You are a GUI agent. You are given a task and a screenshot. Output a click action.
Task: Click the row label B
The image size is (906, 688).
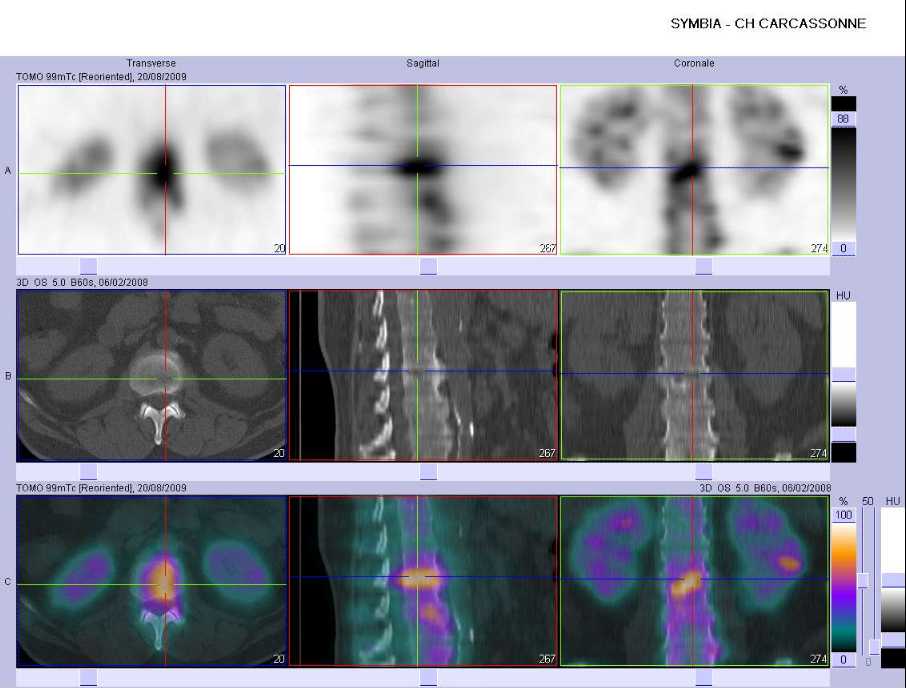pyautogui.click(x=8, y=376)
